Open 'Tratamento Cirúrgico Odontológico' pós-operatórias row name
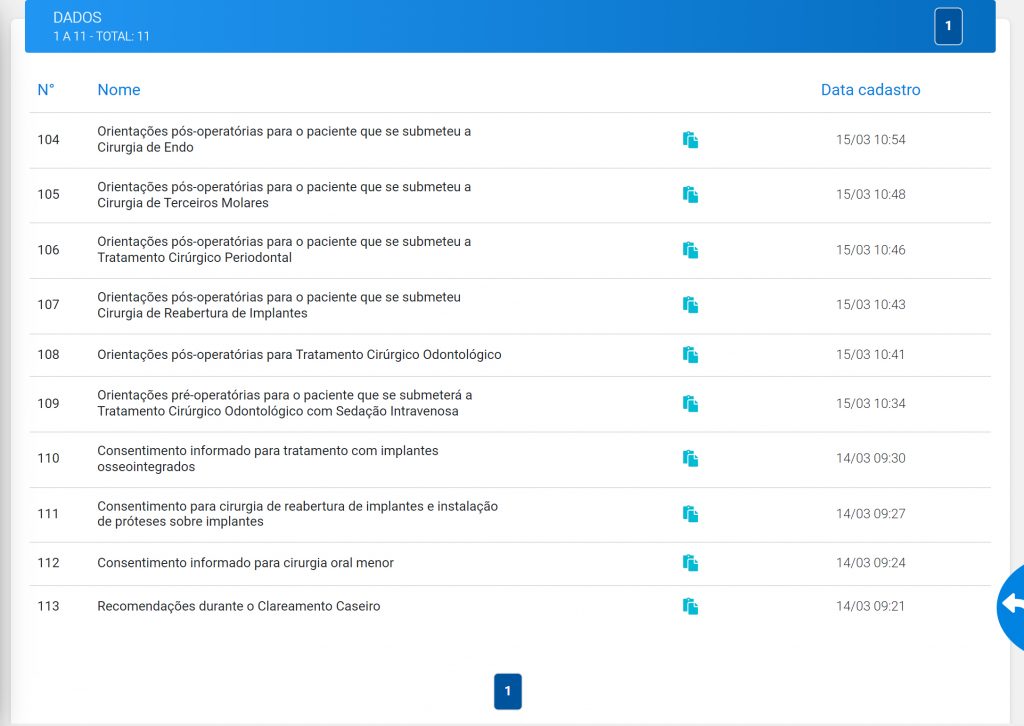 tap(299, 355)
